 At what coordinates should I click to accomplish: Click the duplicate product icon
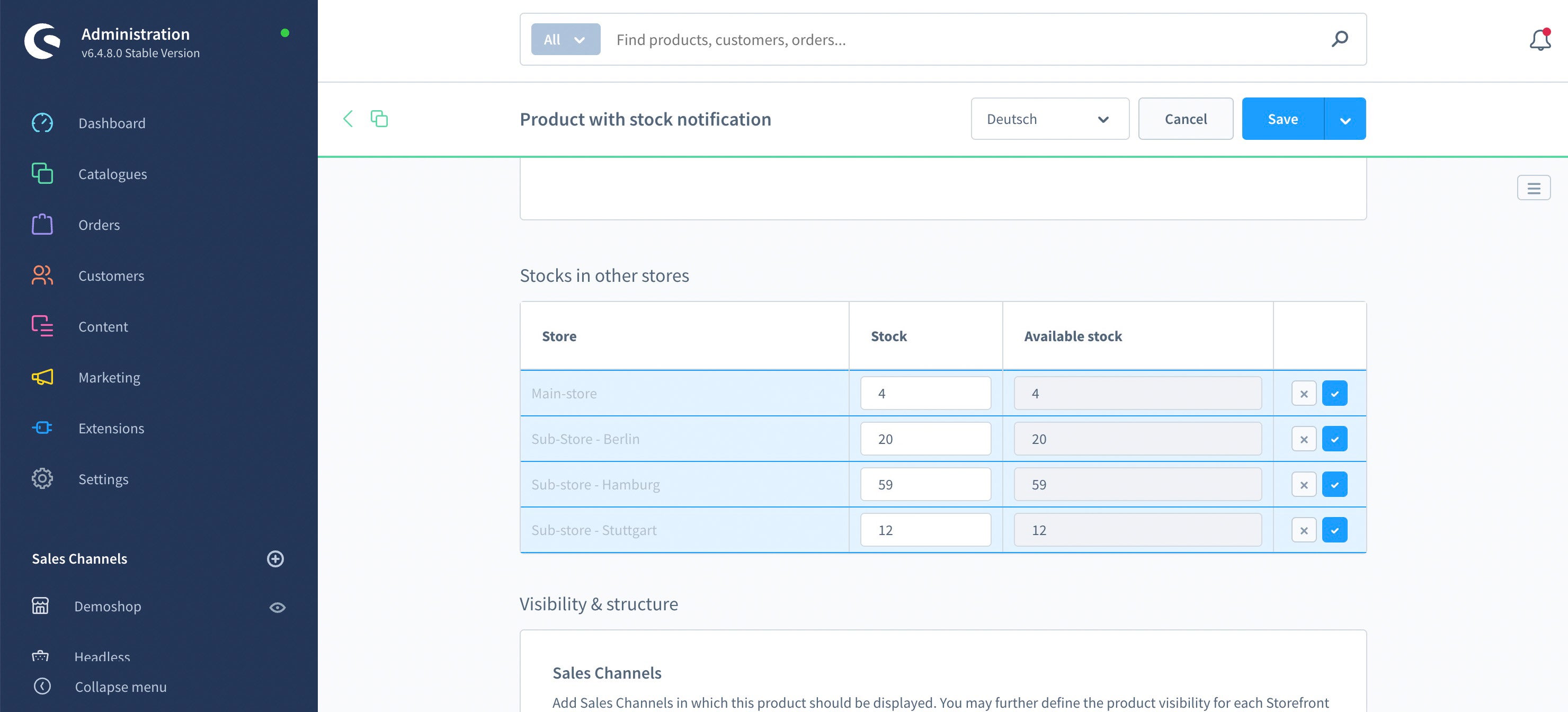coord(379,119)
